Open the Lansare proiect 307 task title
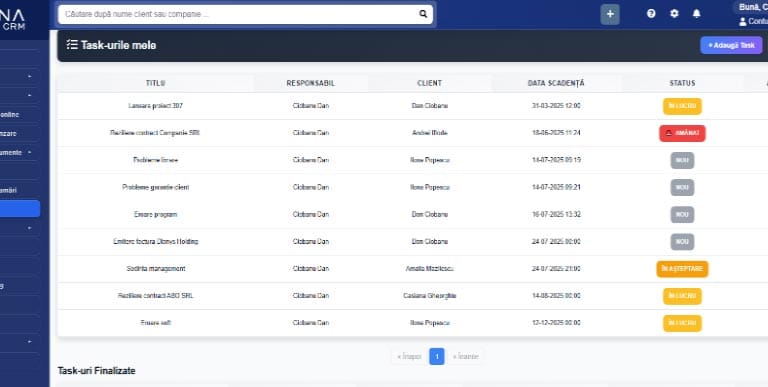 click(156, 106)
